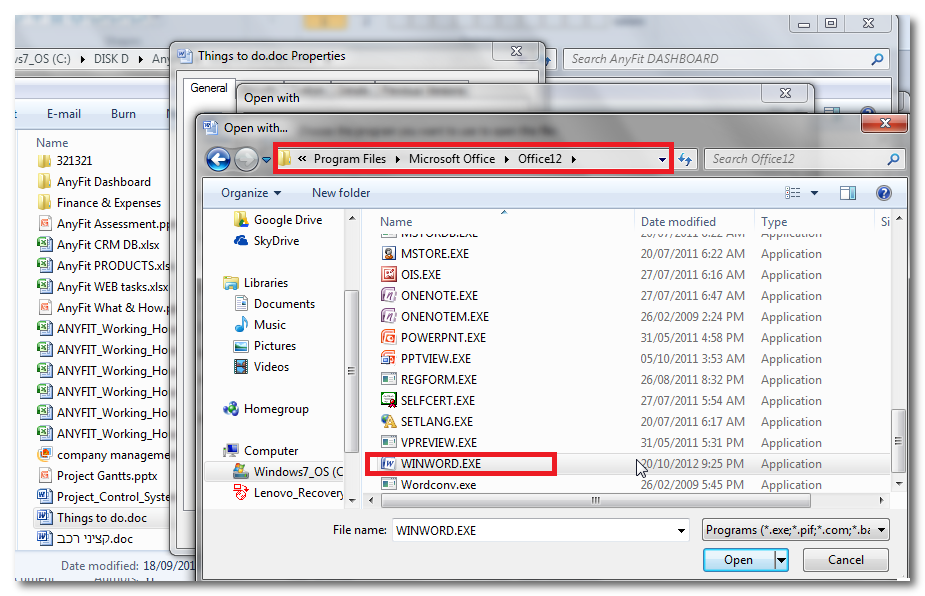Open the Lenovo_Recovery drive
Image resolution: width=925 pixels, height=596 pixels.
coord(297,492)
